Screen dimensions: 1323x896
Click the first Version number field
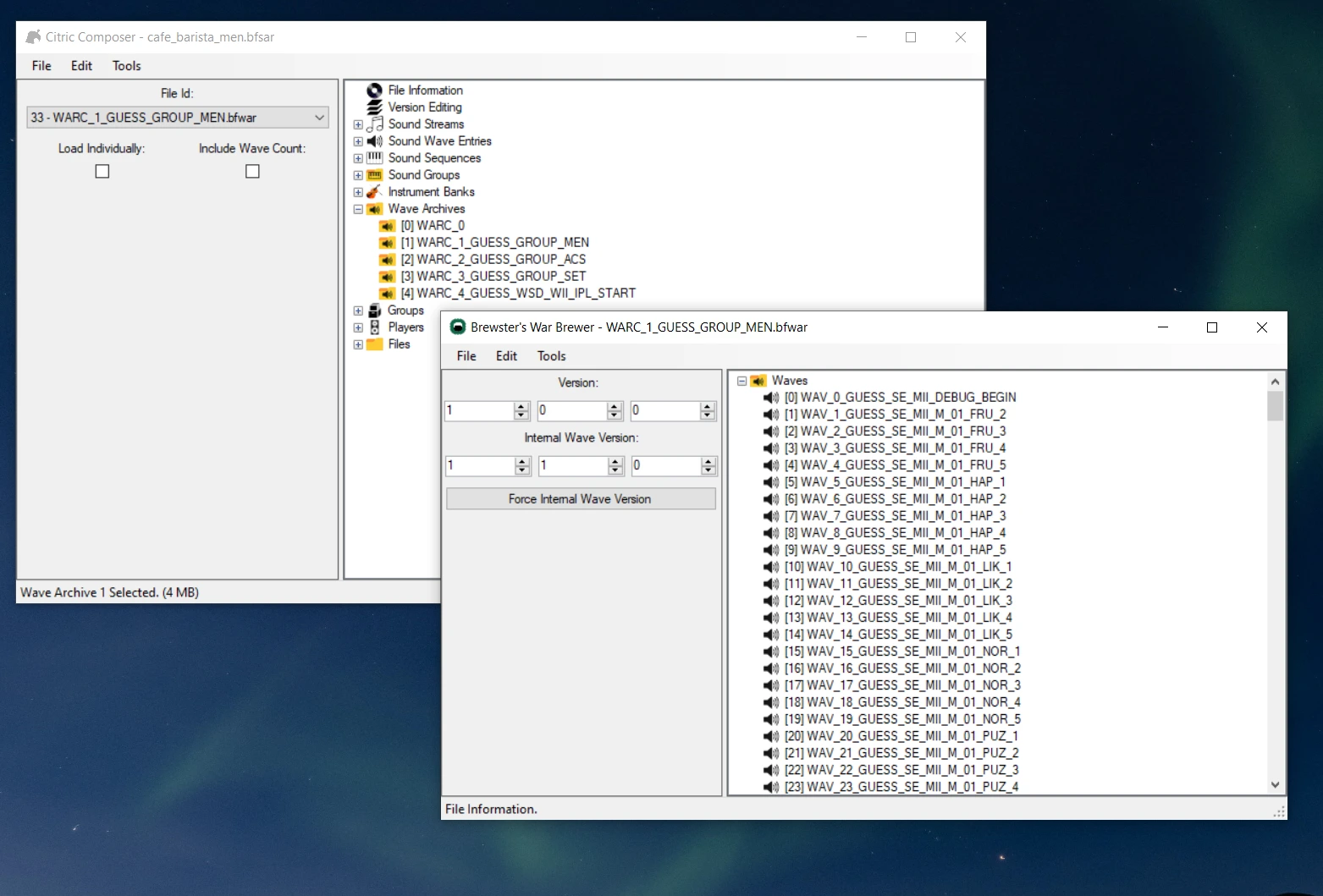[x=478, y=411]
